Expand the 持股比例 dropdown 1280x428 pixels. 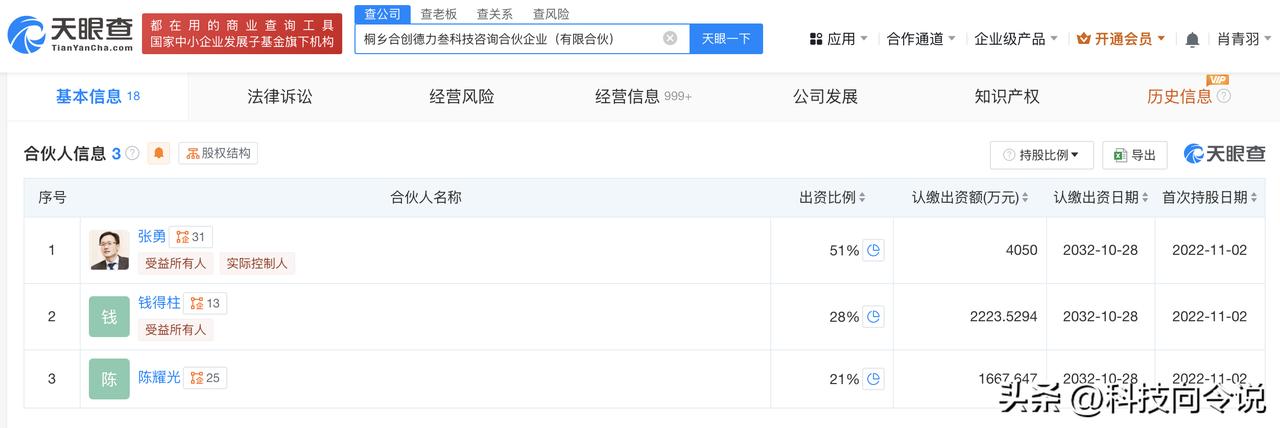coord(1041,155)
